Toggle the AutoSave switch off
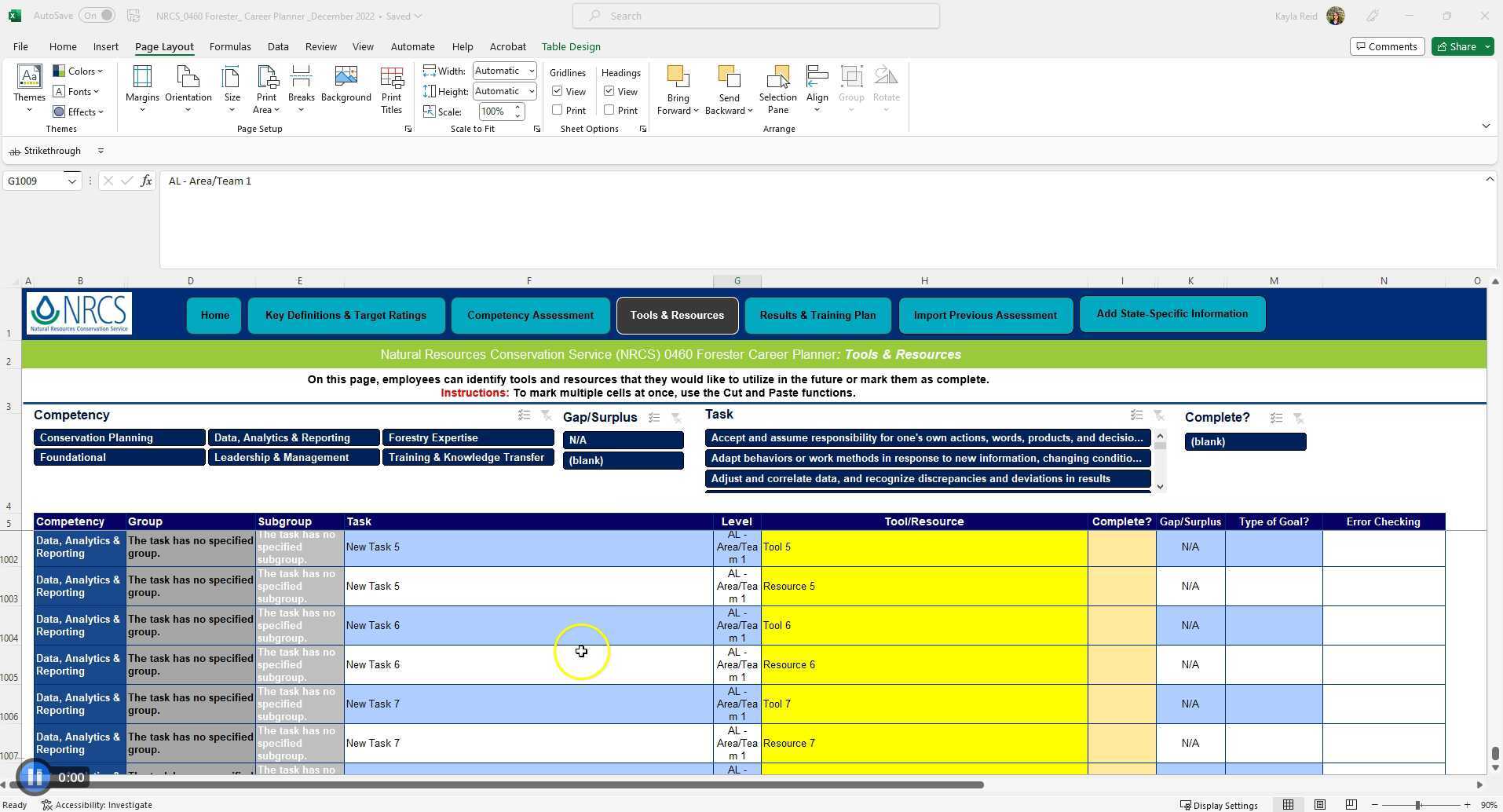Image resolution: width=1503 pixels, height=812 pixels. click(x=97, y=15)
